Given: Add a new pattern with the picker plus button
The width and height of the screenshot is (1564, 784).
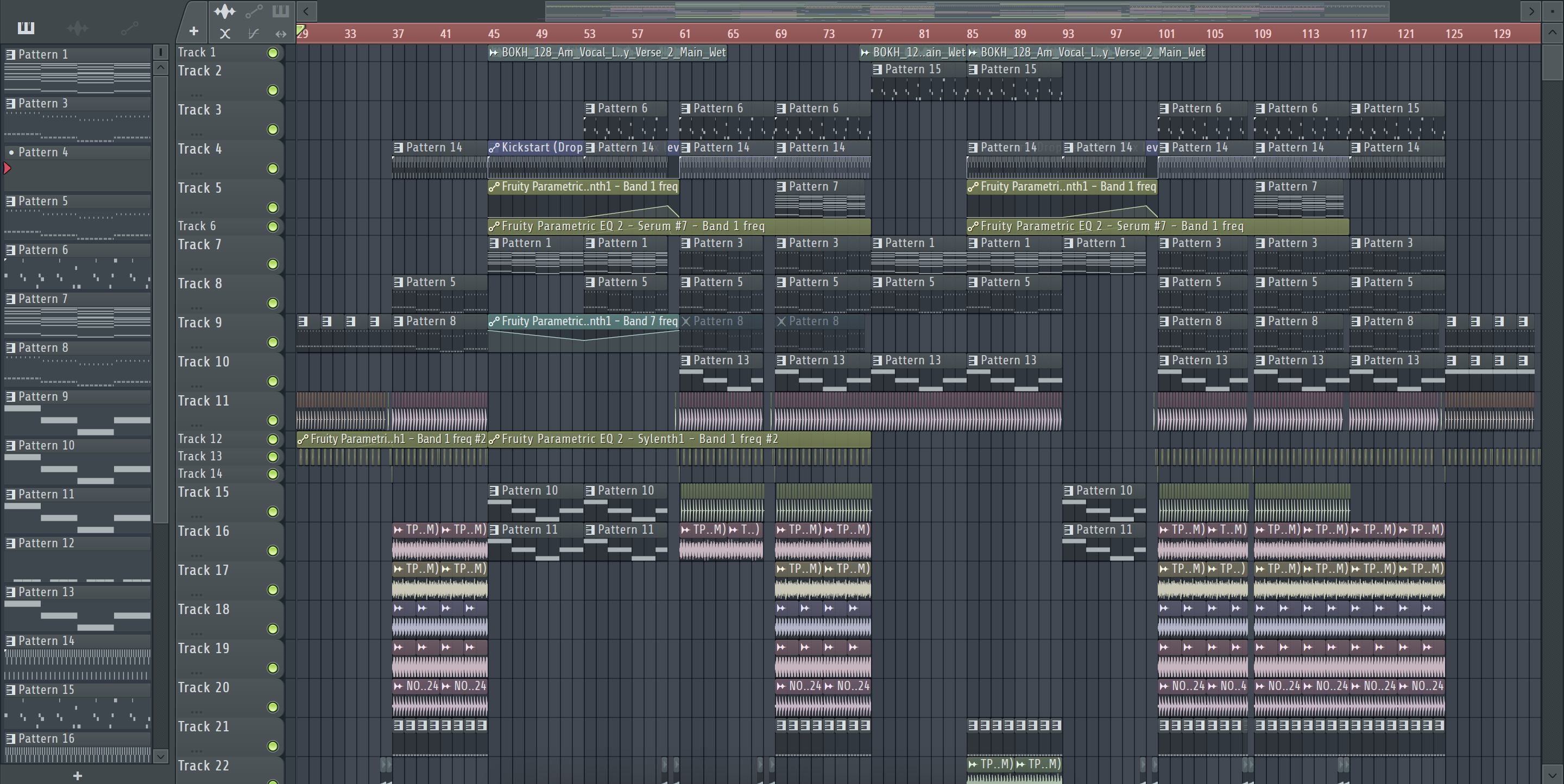Looking at the screenshot, I should [x=77, y=775].
